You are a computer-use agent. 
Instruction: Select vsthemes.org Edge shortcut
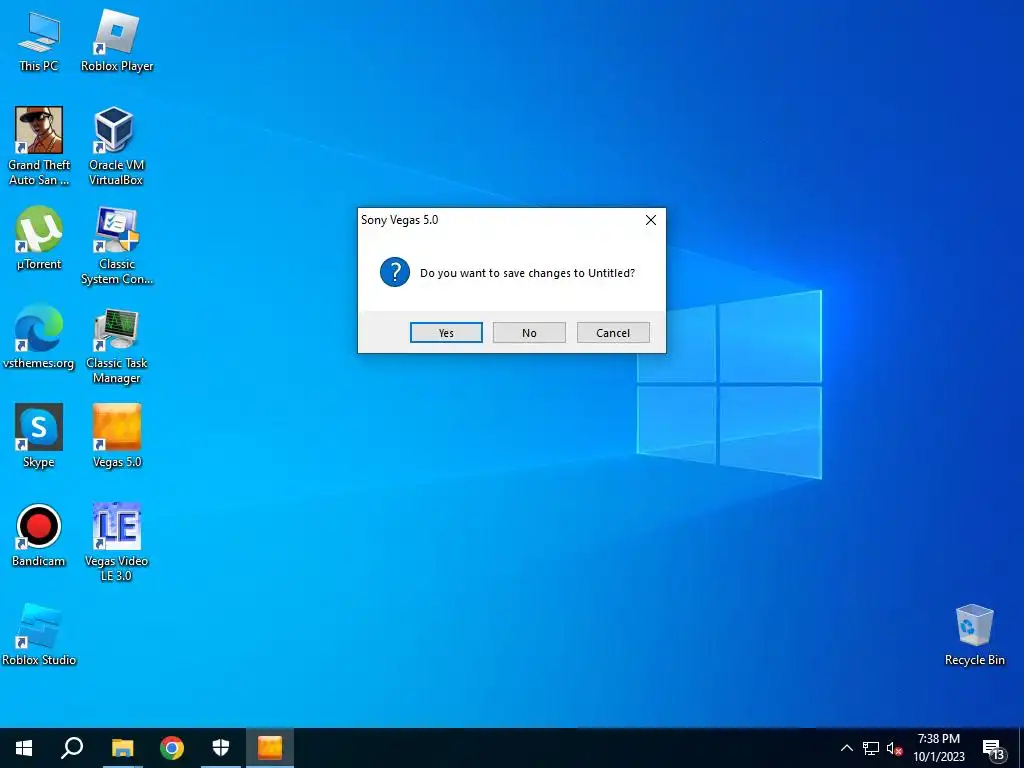[39, 337]
